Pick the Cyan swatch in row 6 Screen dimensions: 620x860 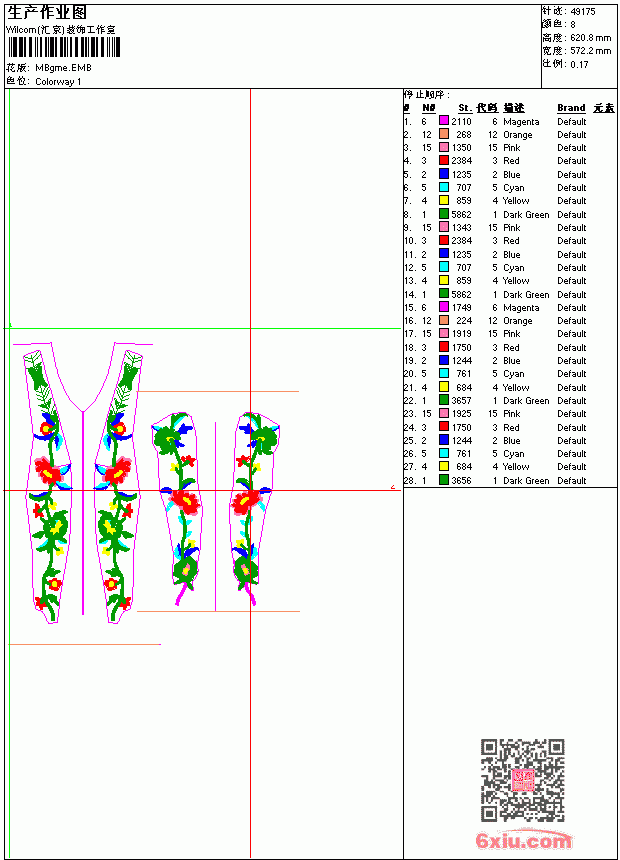(x=444, y=187)
